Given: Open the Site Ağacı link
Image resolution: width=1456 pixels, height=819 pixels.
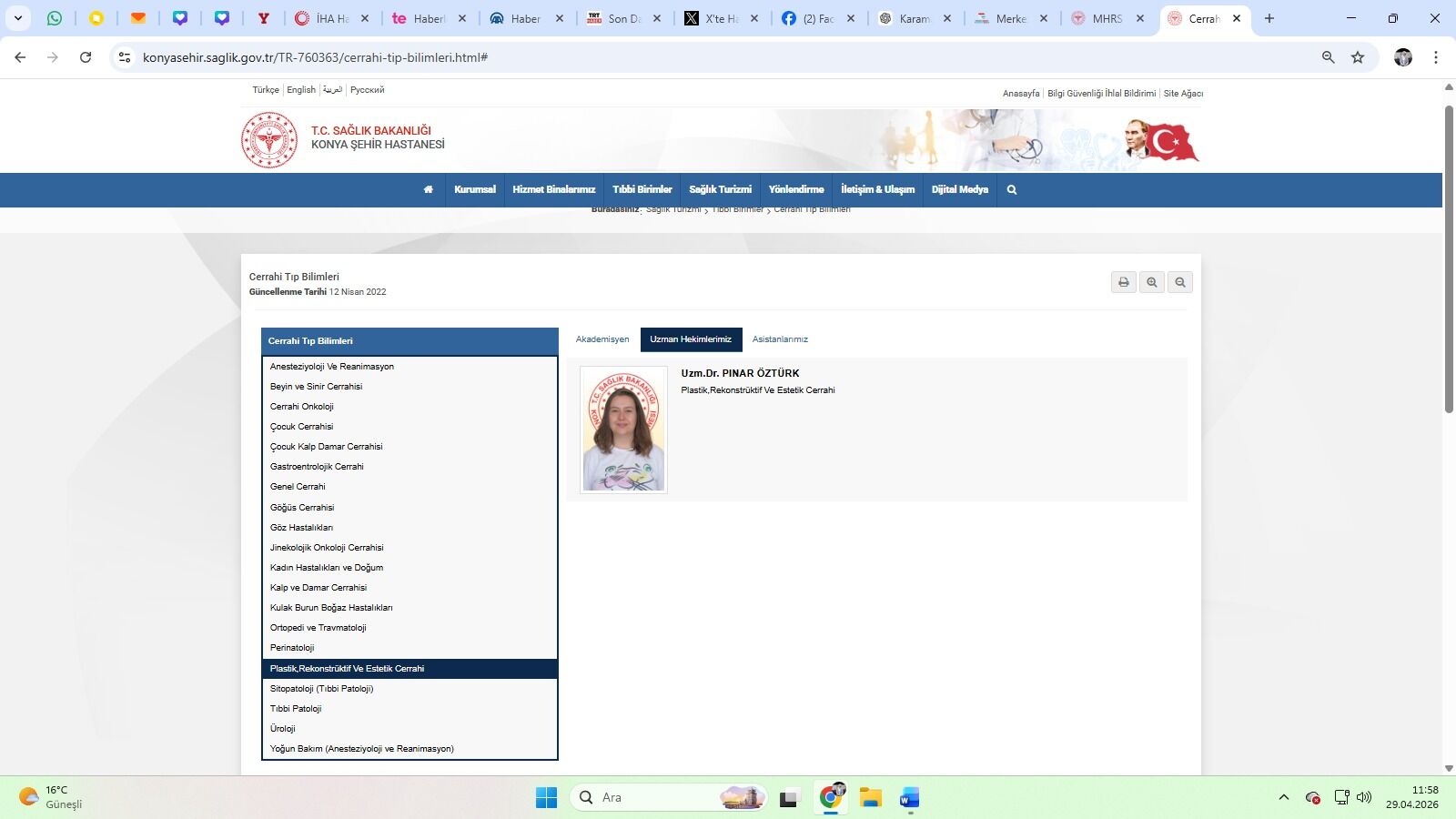Looking at the screenshot, I should pos(1183,94).
